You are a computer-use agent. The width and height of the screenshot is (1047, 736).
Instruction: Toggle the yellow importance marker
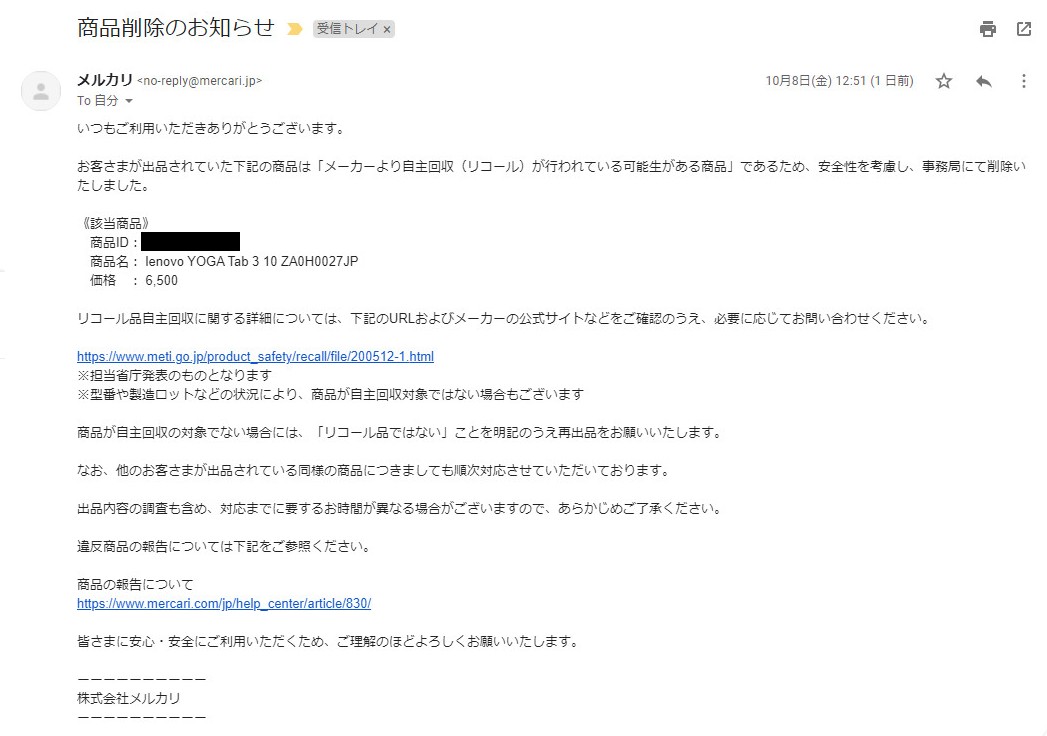click(294, 29)
